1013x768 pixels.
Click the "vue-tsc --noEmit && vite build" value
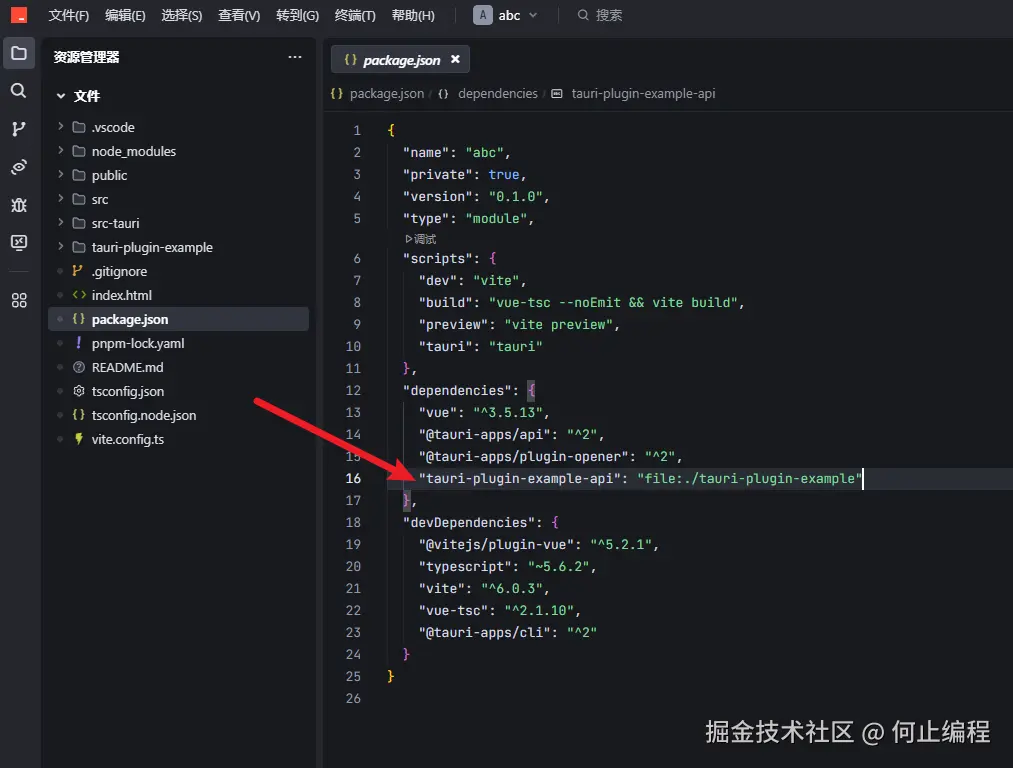coord(612,302)
